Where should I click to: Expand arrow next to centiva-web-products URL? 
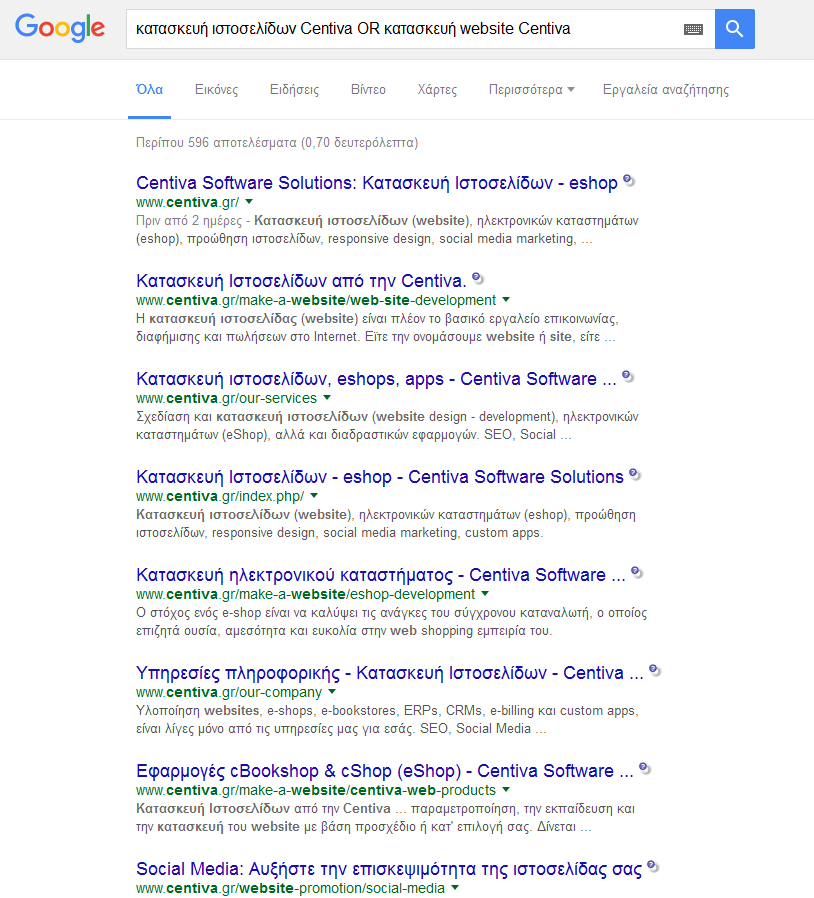tap(506, 789)
